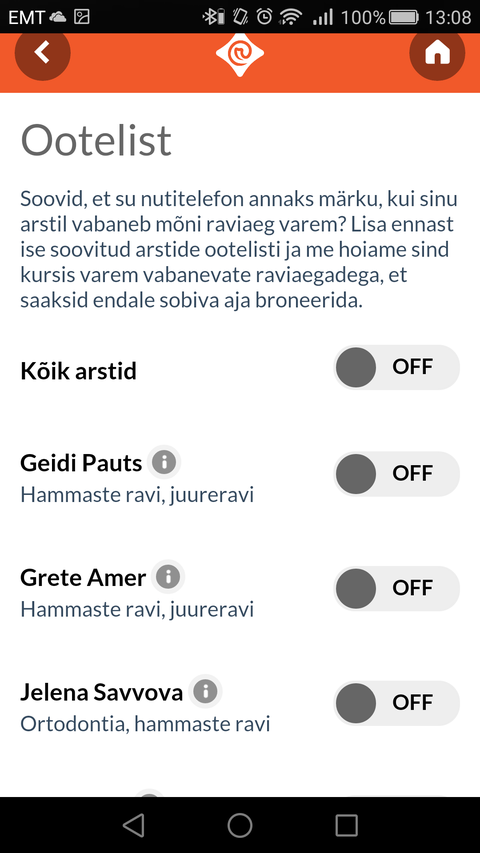The height and width of the screenshot is (853, 480).
Task: Tap the Ootelist page heading
Action: point(96,140)
